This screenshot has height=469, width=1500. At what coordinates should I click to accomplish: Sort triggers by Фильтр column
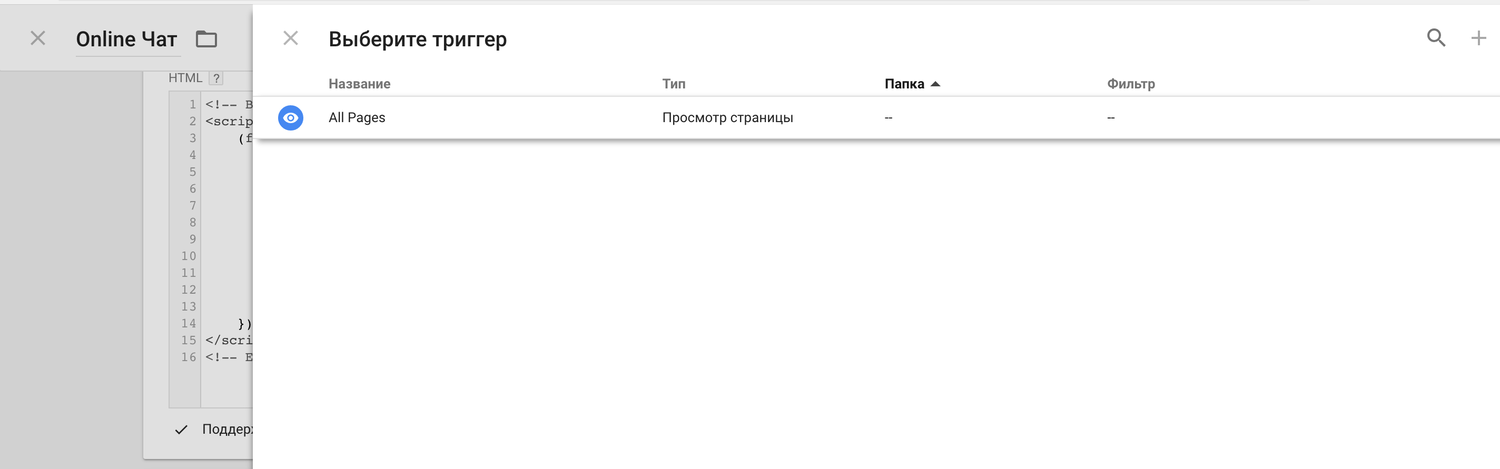point(1131,84)
